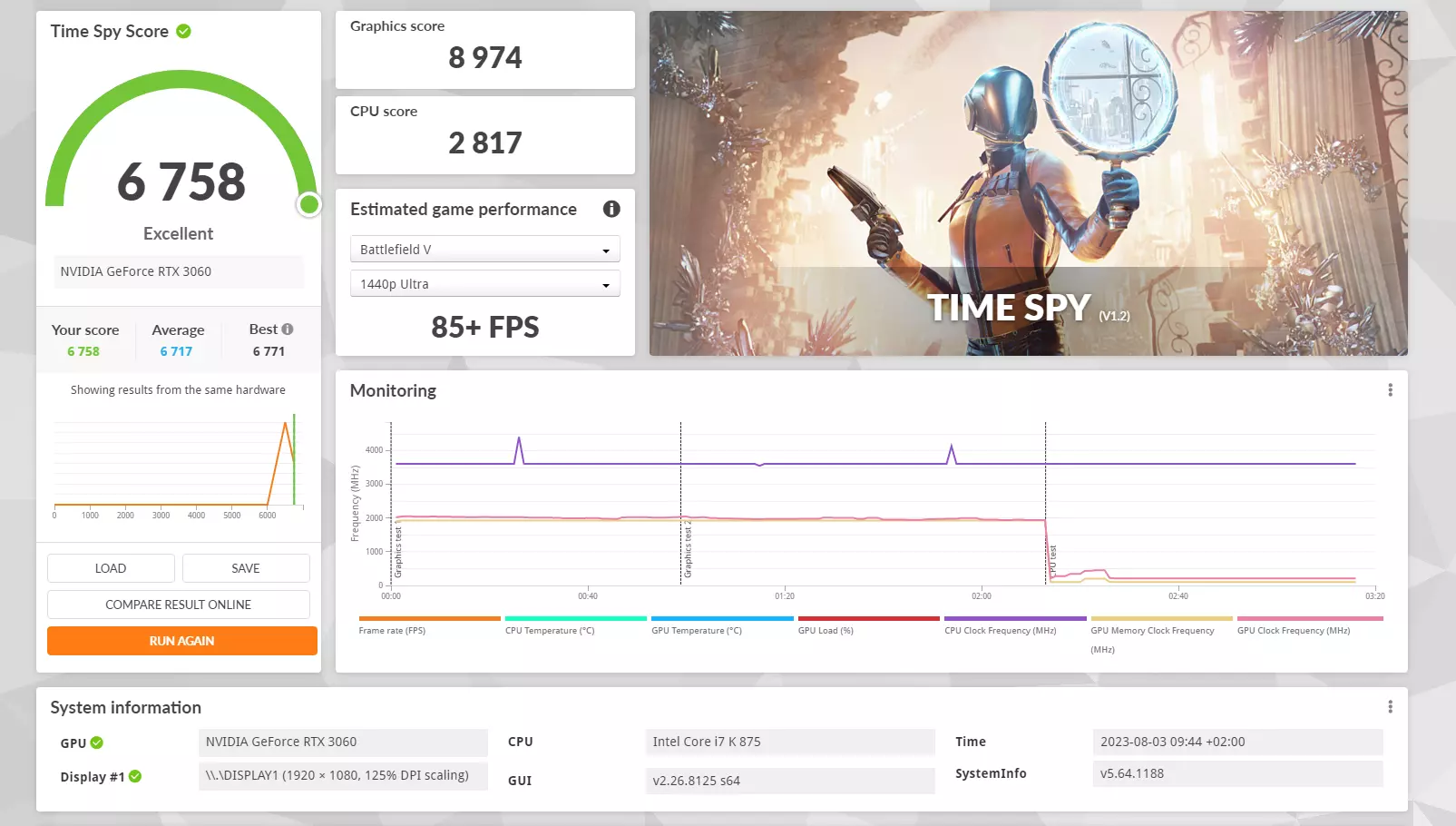Toggle the CPU Temperature (°C) legend item
The height and width of the screenshot is (826, 1456).
550,631
